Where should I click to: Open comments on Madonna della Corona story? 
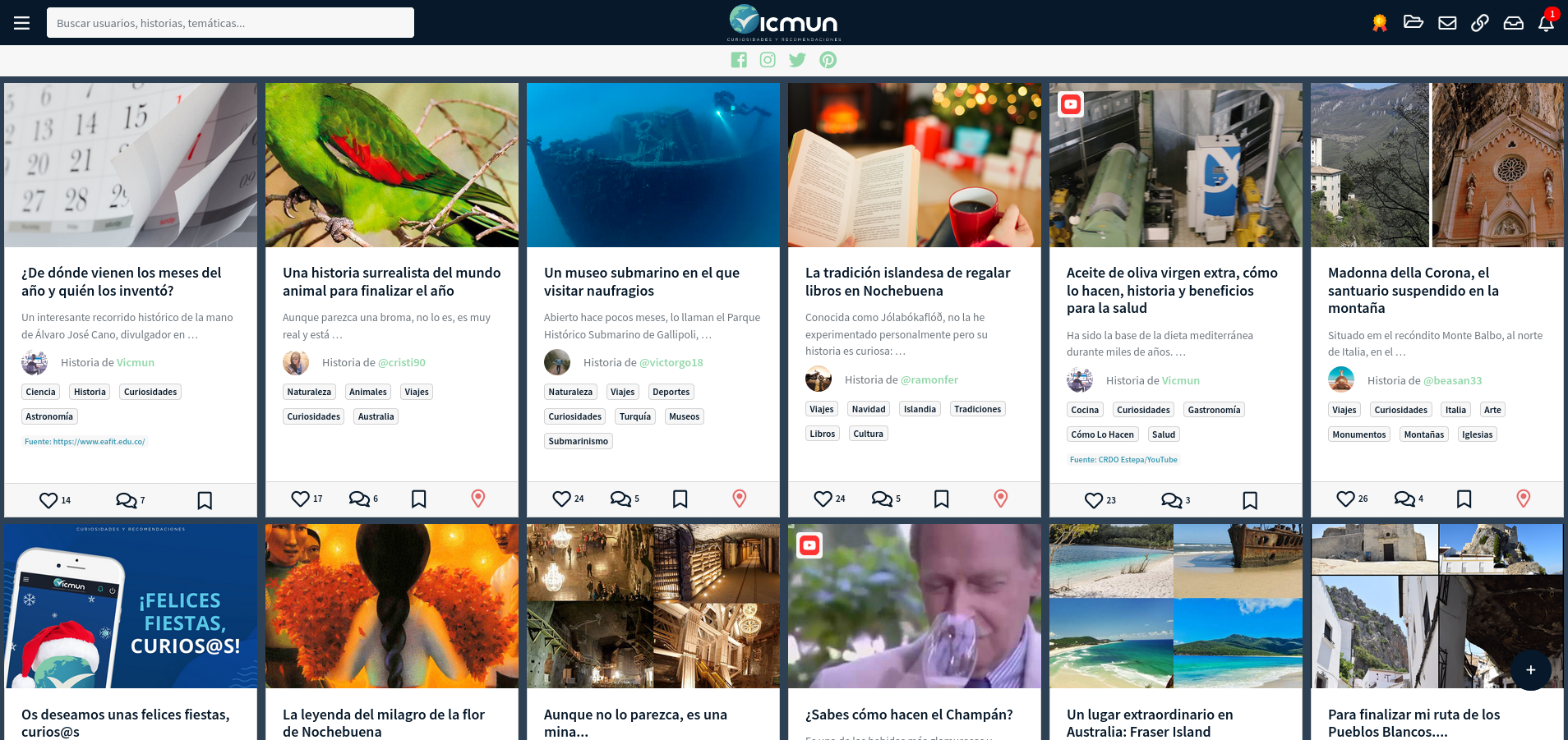(x=1404, y=499)
